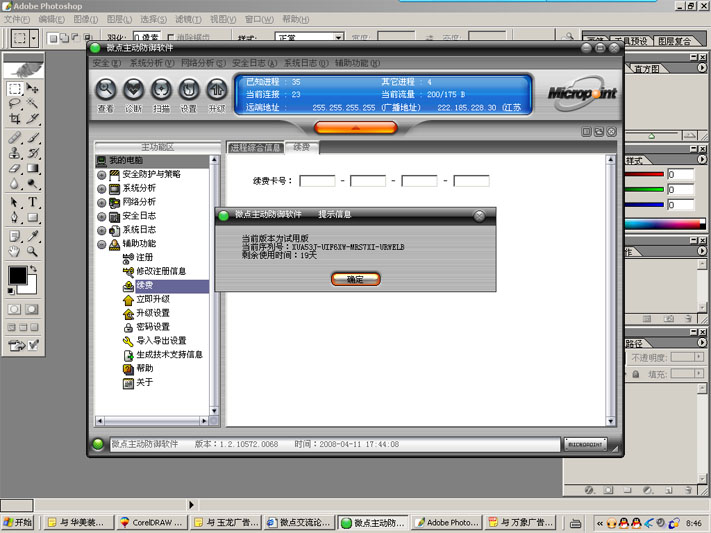Click sidebar tree vertical scrollbar down arrow
This screenshot has height=533, width=711.
(214, 411)
